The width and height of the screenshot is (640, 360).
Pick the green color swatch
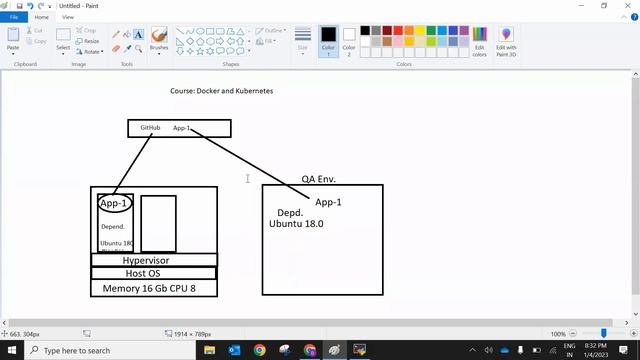[431, 30]
